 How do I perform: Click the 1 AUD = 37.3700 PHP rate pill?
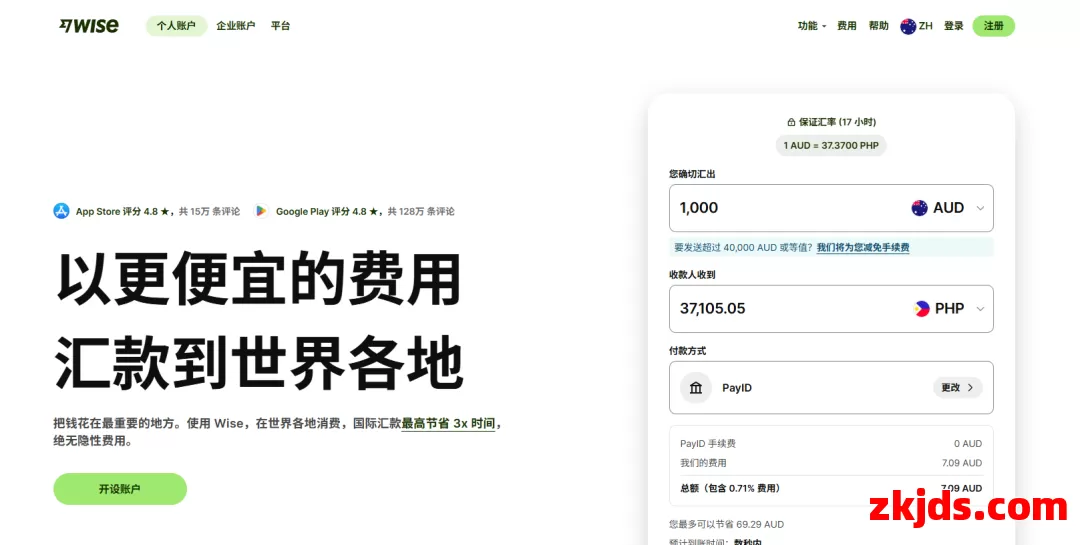click(831, 145)
